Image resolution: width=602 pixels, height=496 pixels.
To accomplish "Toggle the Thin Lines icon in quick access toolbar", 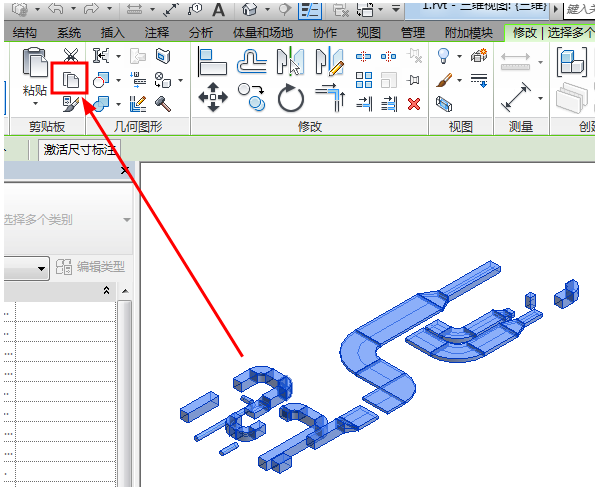I will (x=309, y=10).
